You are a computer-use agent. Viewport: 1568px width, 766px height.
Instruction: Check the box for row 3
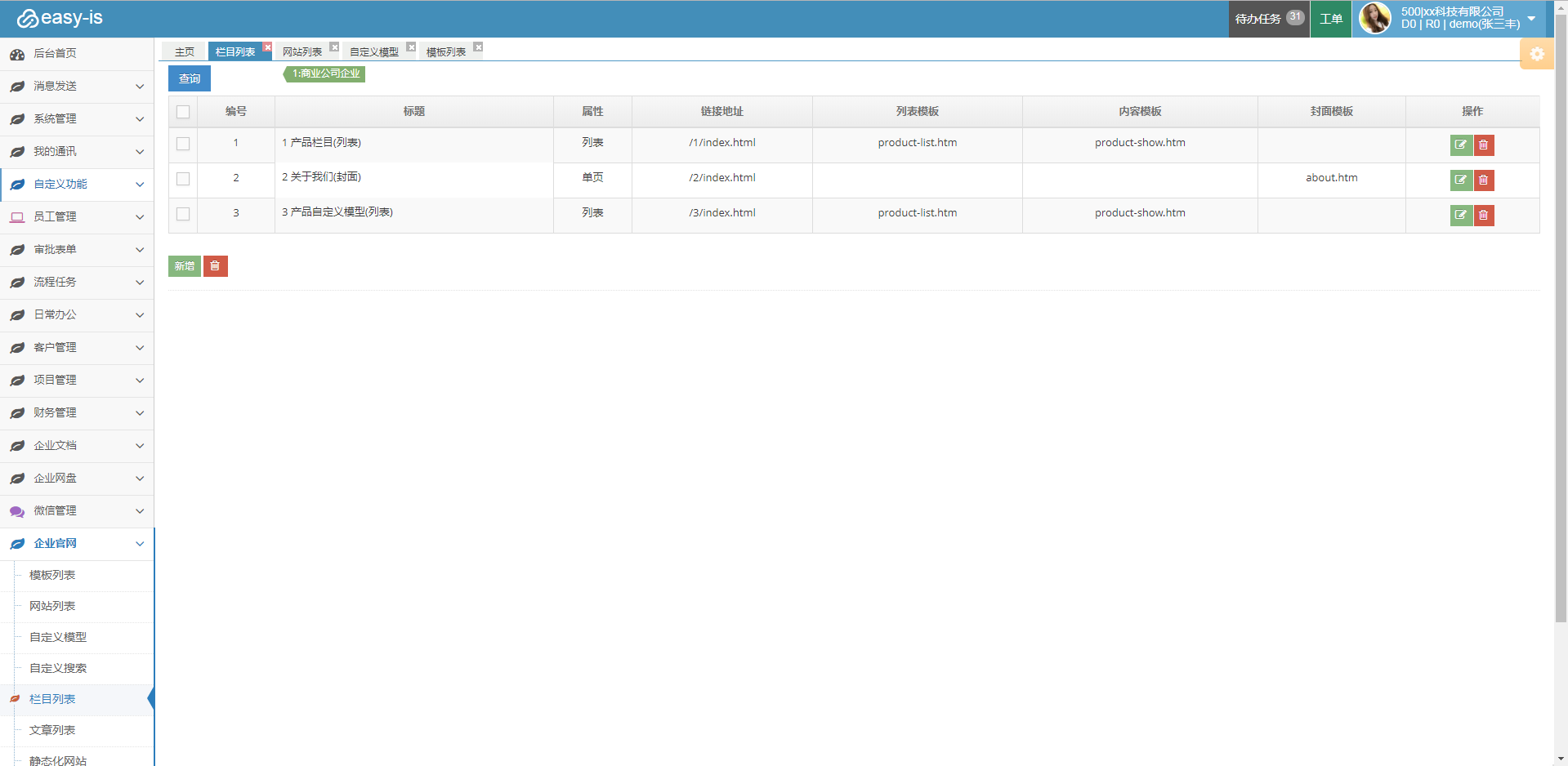point(183,214)
